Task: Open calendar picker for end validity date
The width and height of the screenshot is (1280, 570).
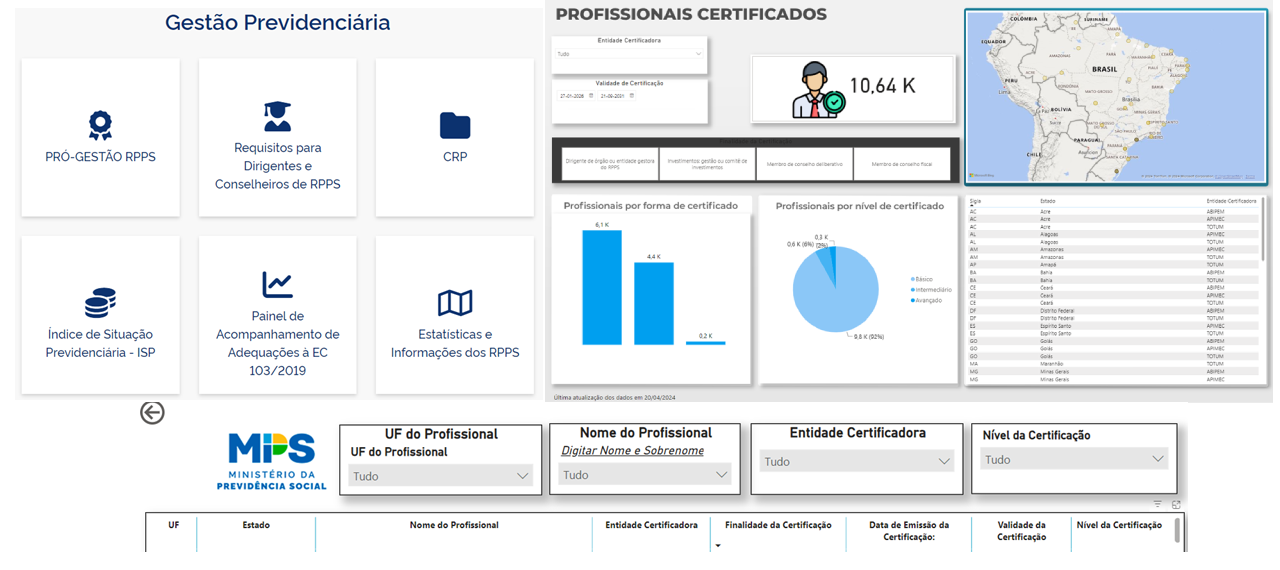Action: (632, 96)
